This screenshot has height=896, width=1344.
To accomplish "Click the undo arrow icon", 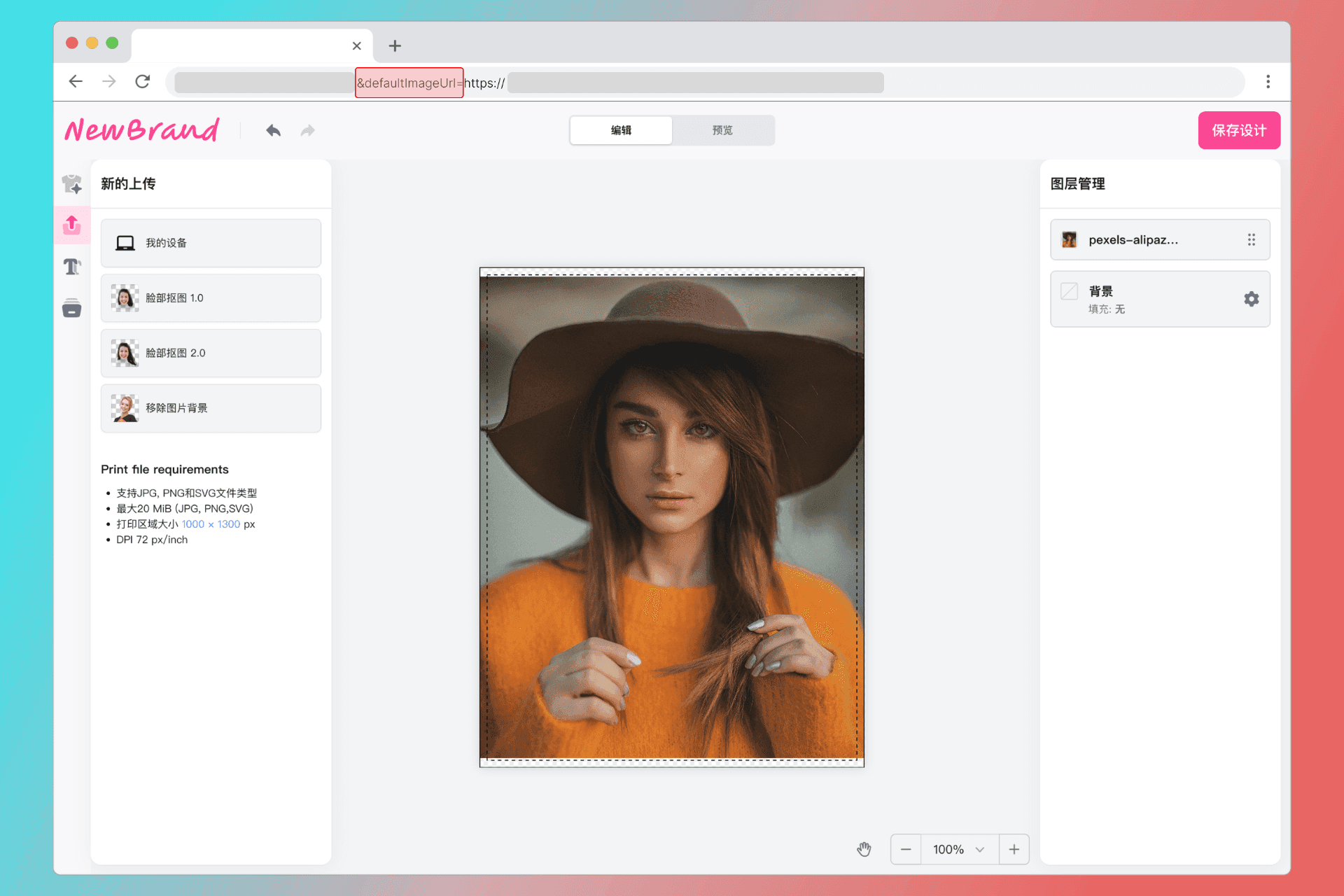I will pyautogui.click(x=273, y=131).
